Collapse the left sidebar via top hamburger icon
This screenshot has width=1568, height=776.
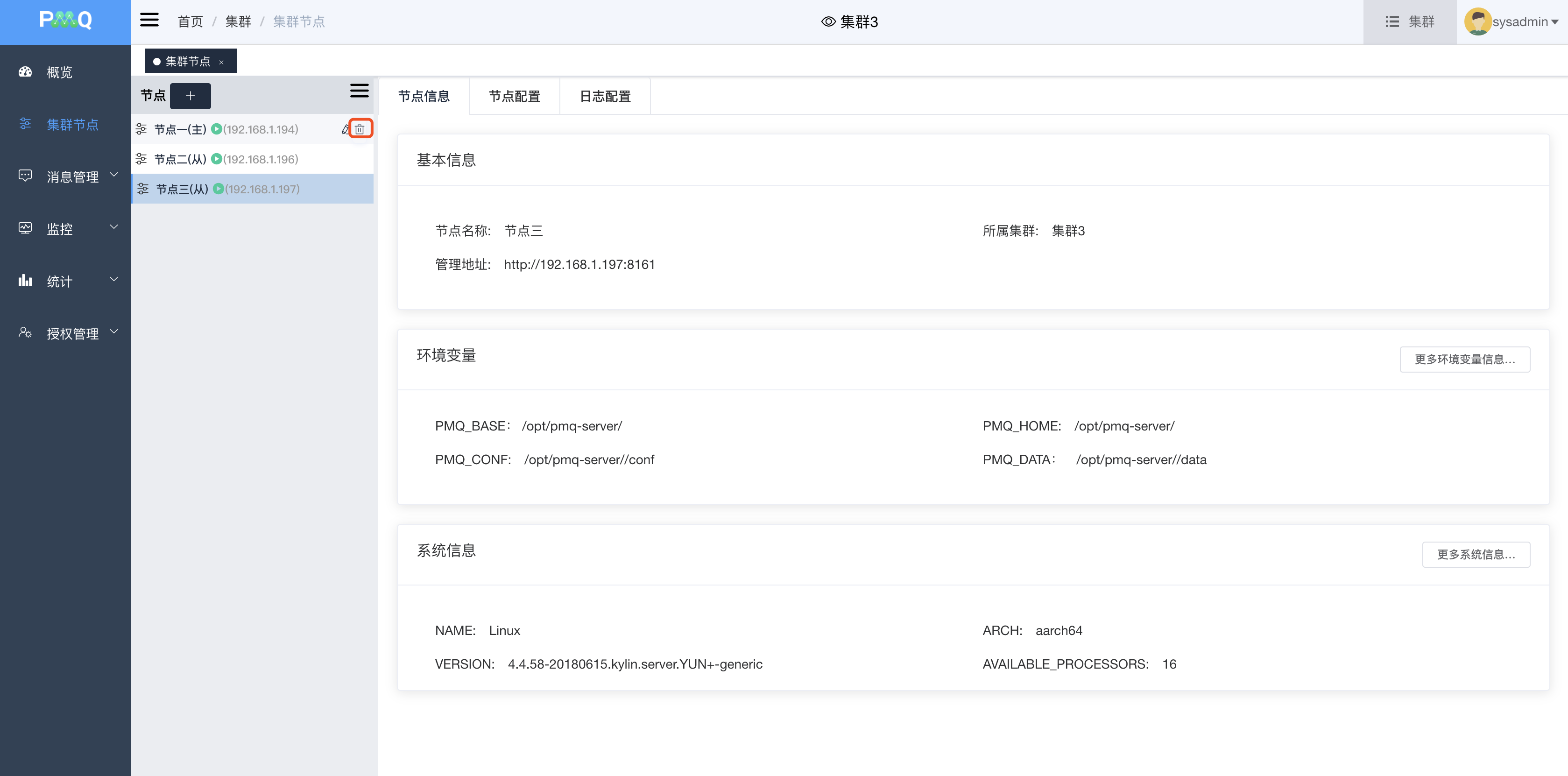point(149,21)
